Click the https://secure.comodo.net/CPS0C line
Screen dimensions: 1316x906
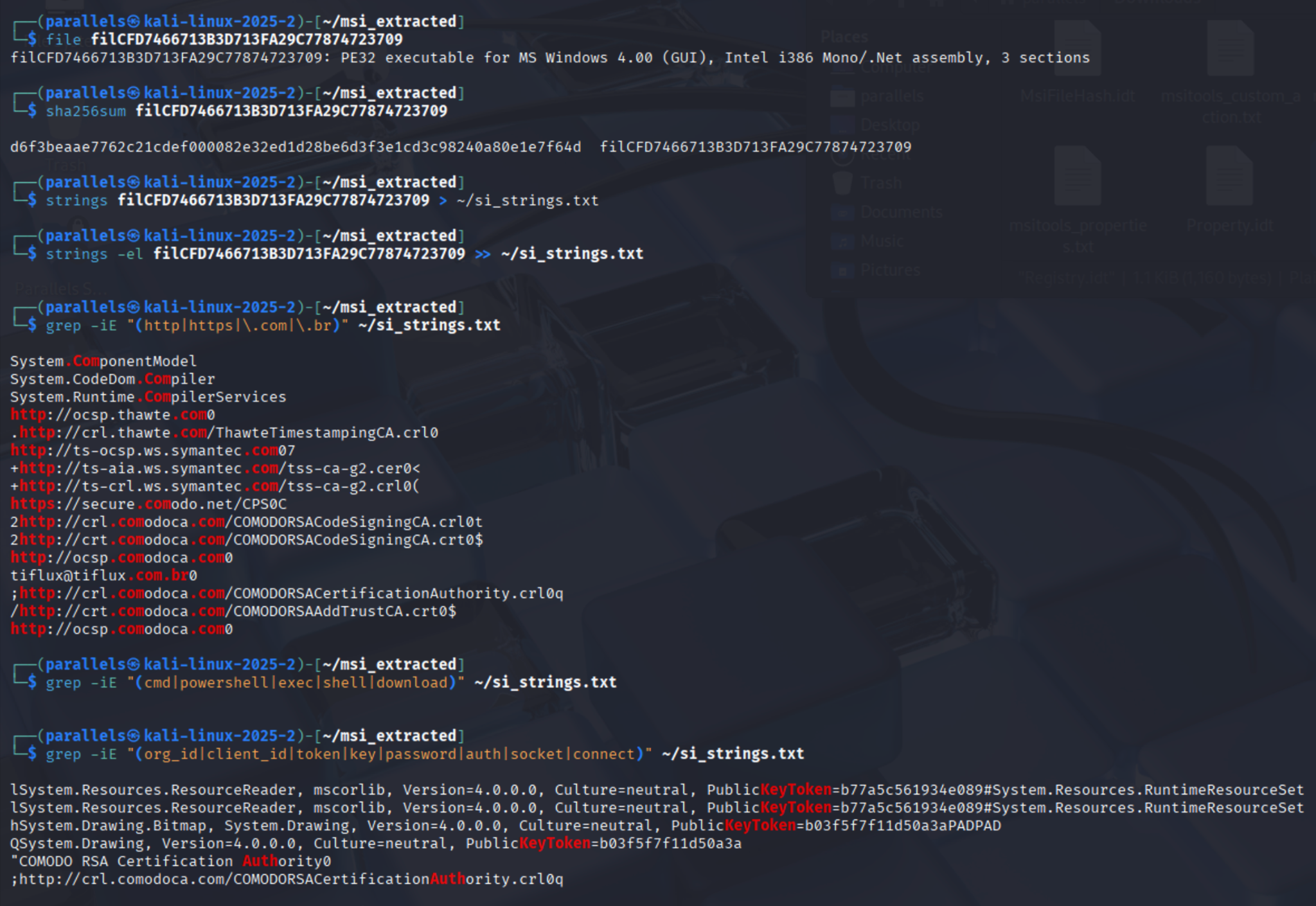pyautogui.click(x=148, y=504)
